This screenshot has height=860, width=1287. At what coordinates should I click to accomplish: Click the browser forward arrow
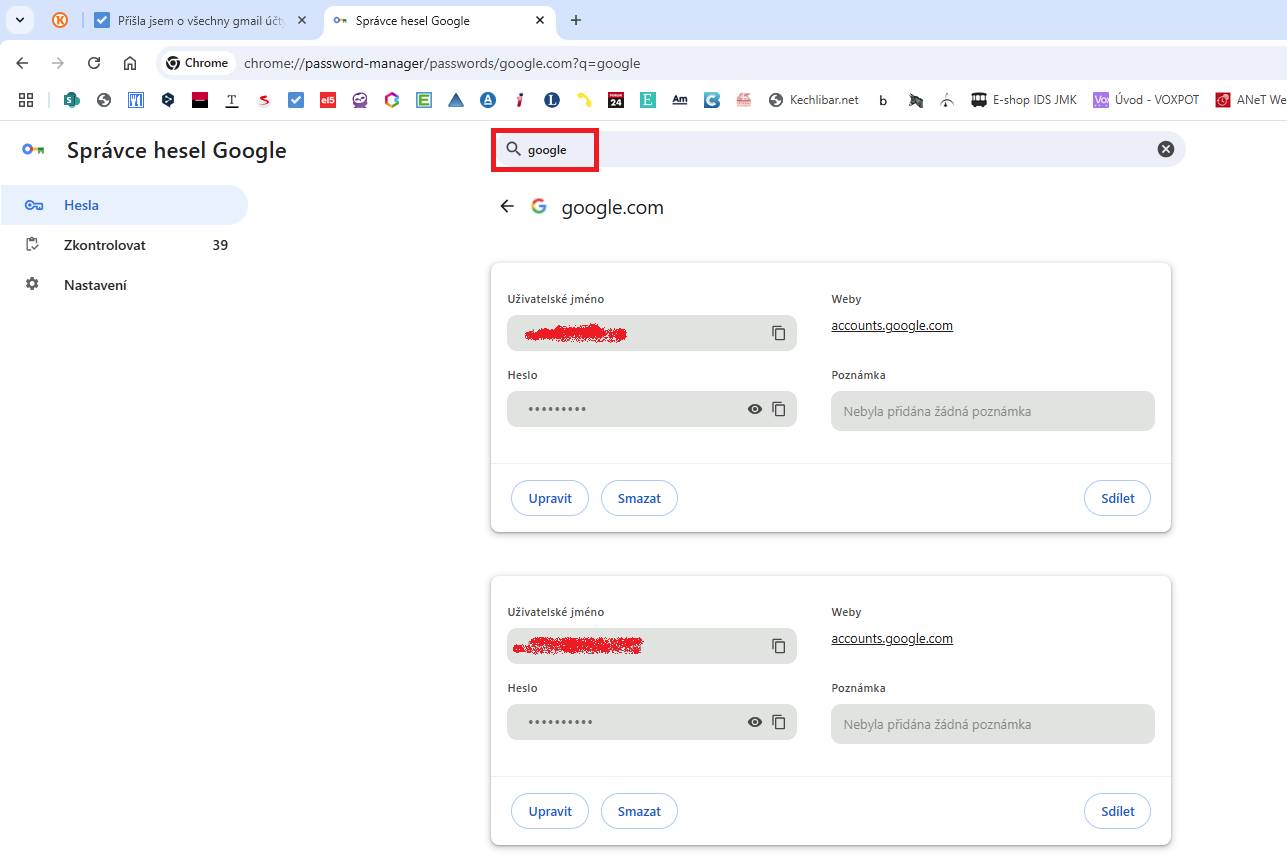tap(58, 63)
